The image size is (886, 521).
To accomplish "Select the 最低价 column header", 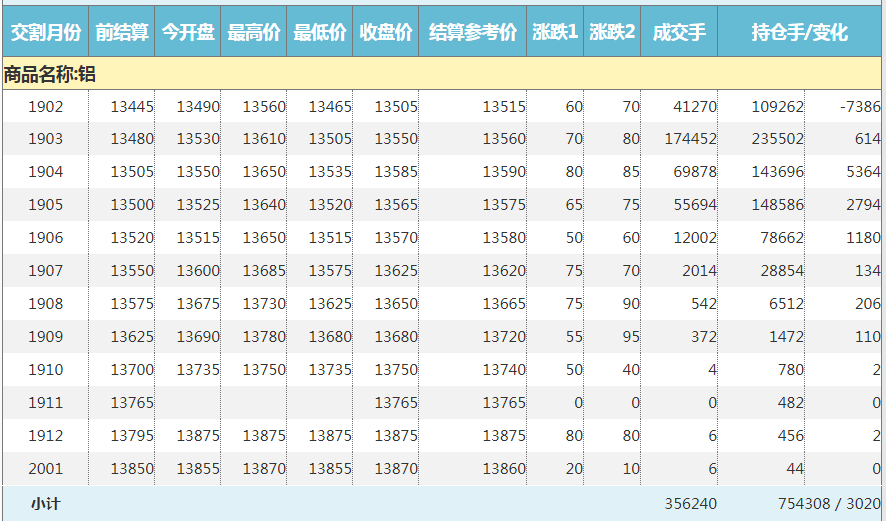I will 320,33.
